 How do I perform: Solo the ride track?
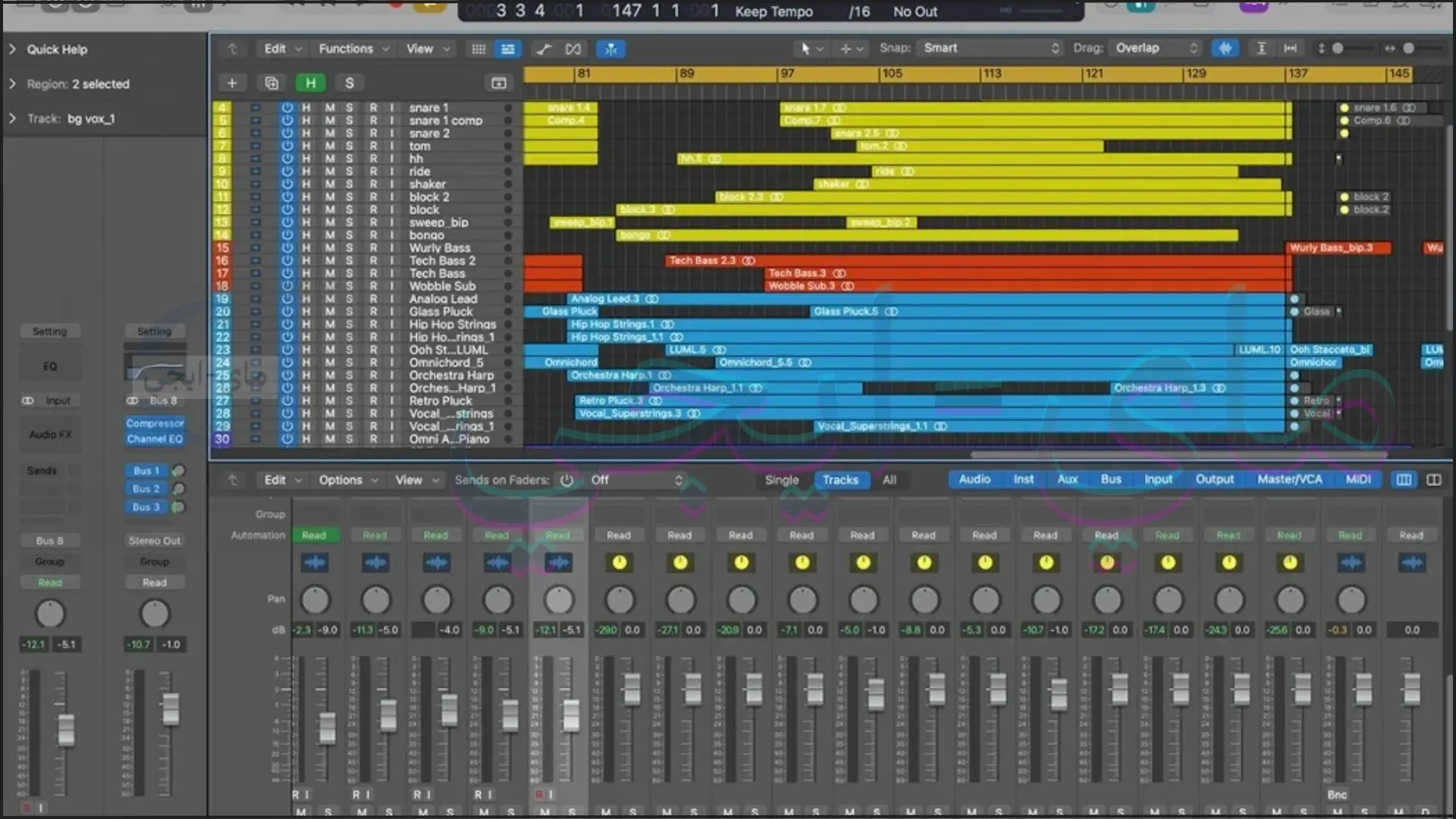350,171
